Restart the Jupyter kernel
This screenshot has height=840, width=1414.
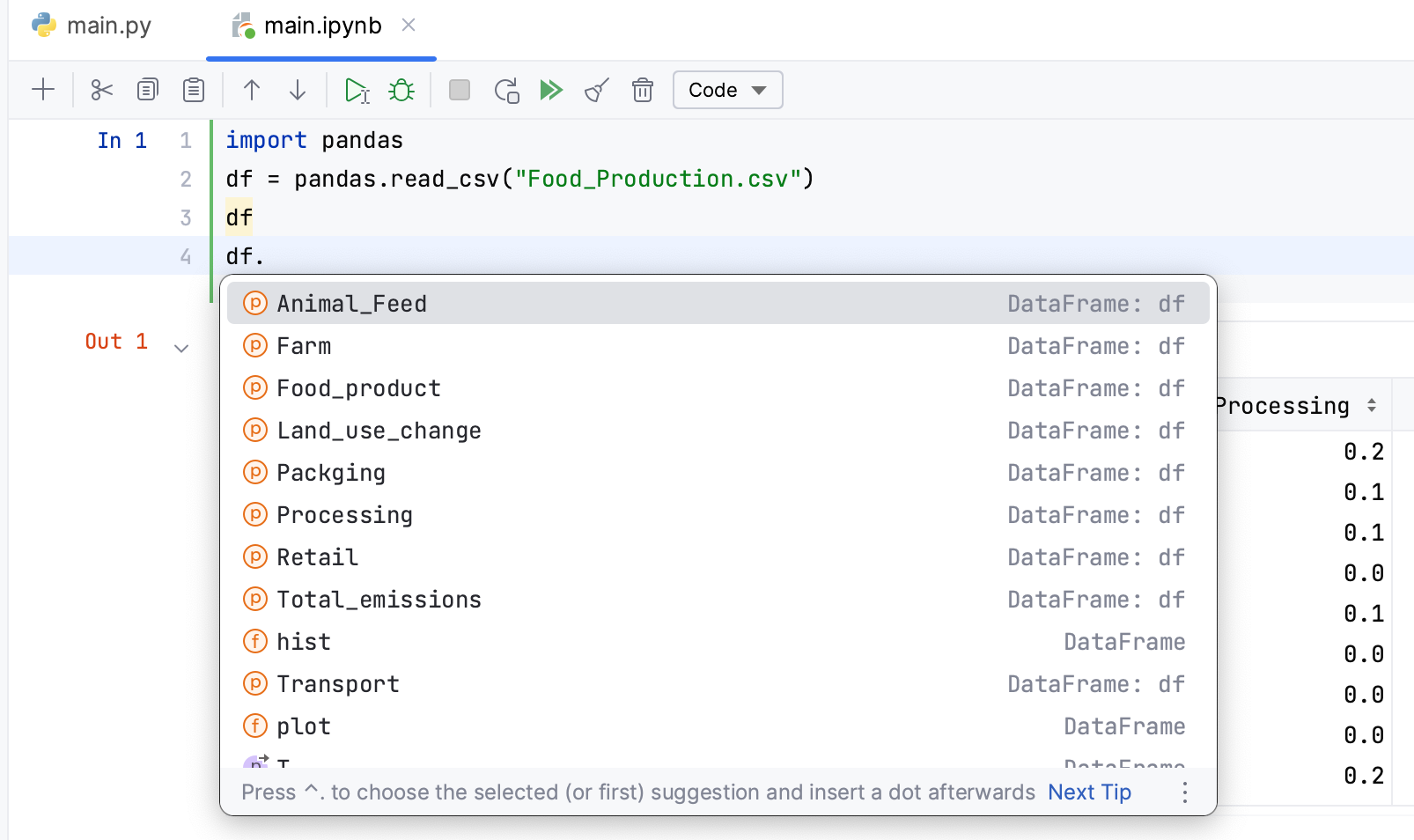point(506,90)
